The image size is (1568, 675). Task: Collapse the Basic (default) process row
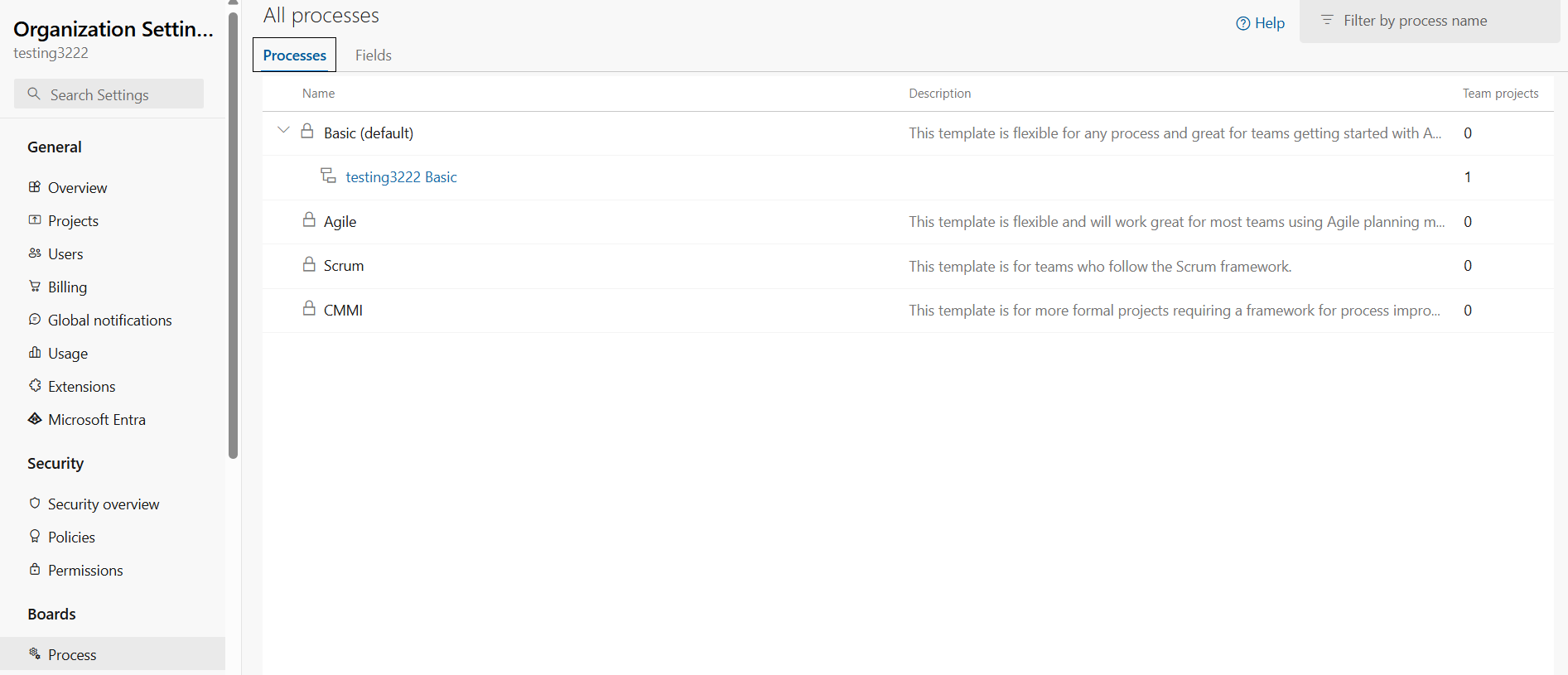click(x=283, y=131)
